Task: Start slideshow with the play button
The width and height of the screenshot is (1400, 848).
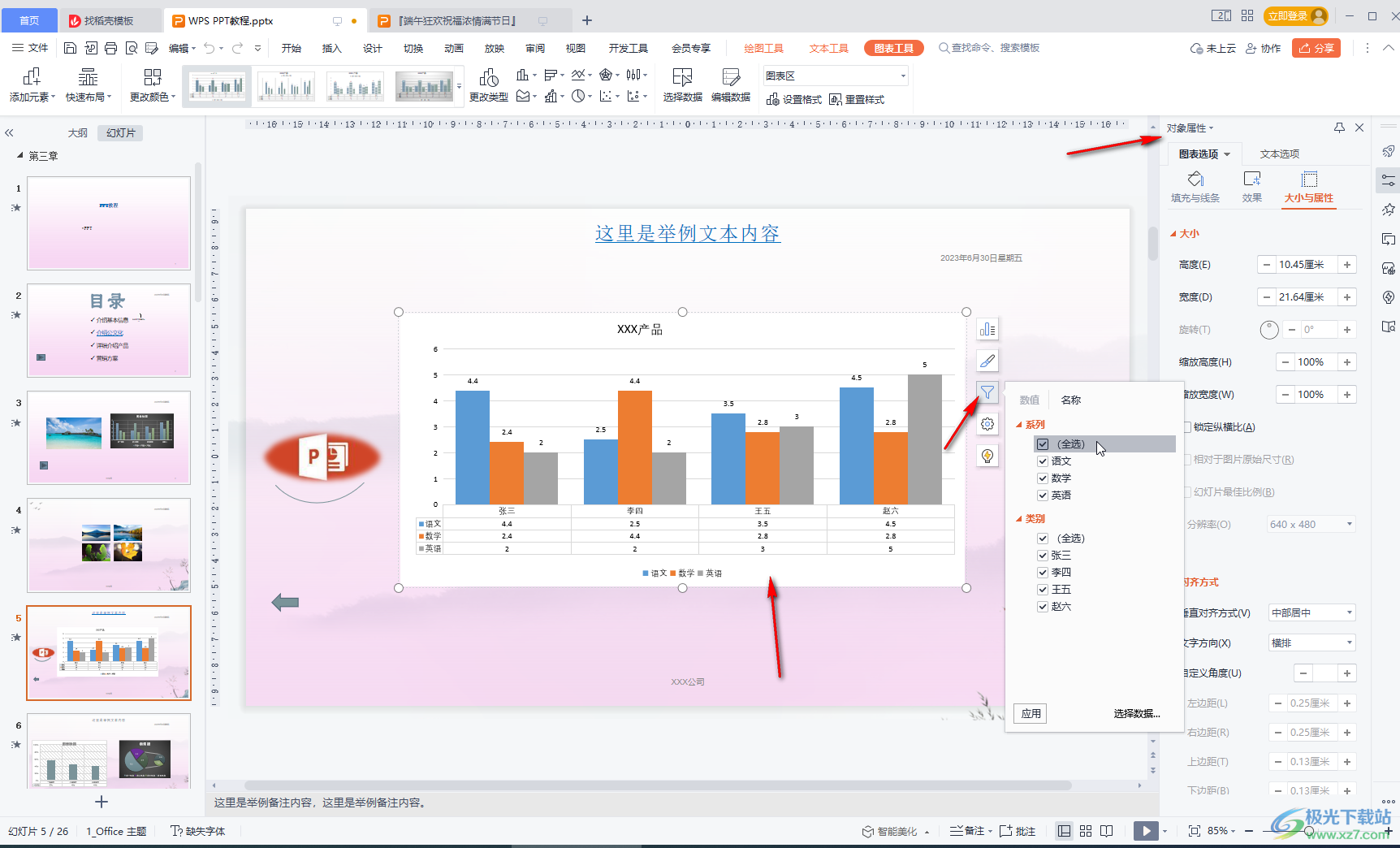Action: coord(1146,831)
